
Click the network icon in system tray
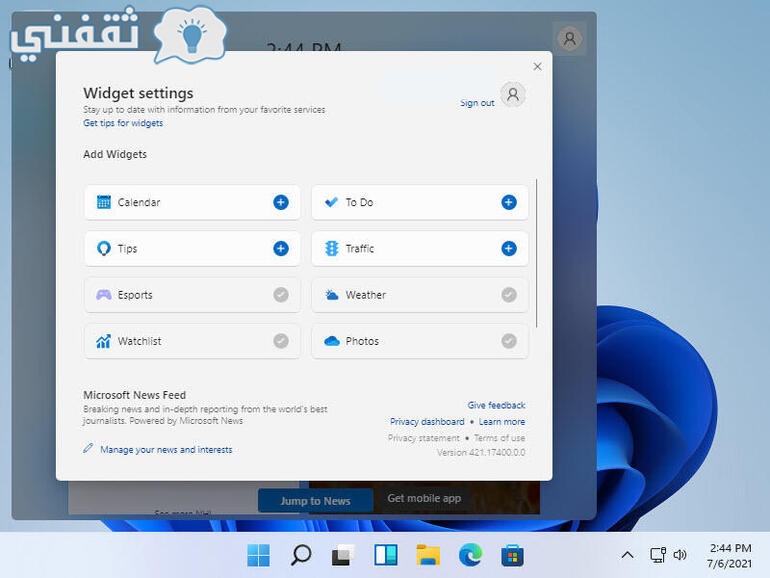pos(658,555)
